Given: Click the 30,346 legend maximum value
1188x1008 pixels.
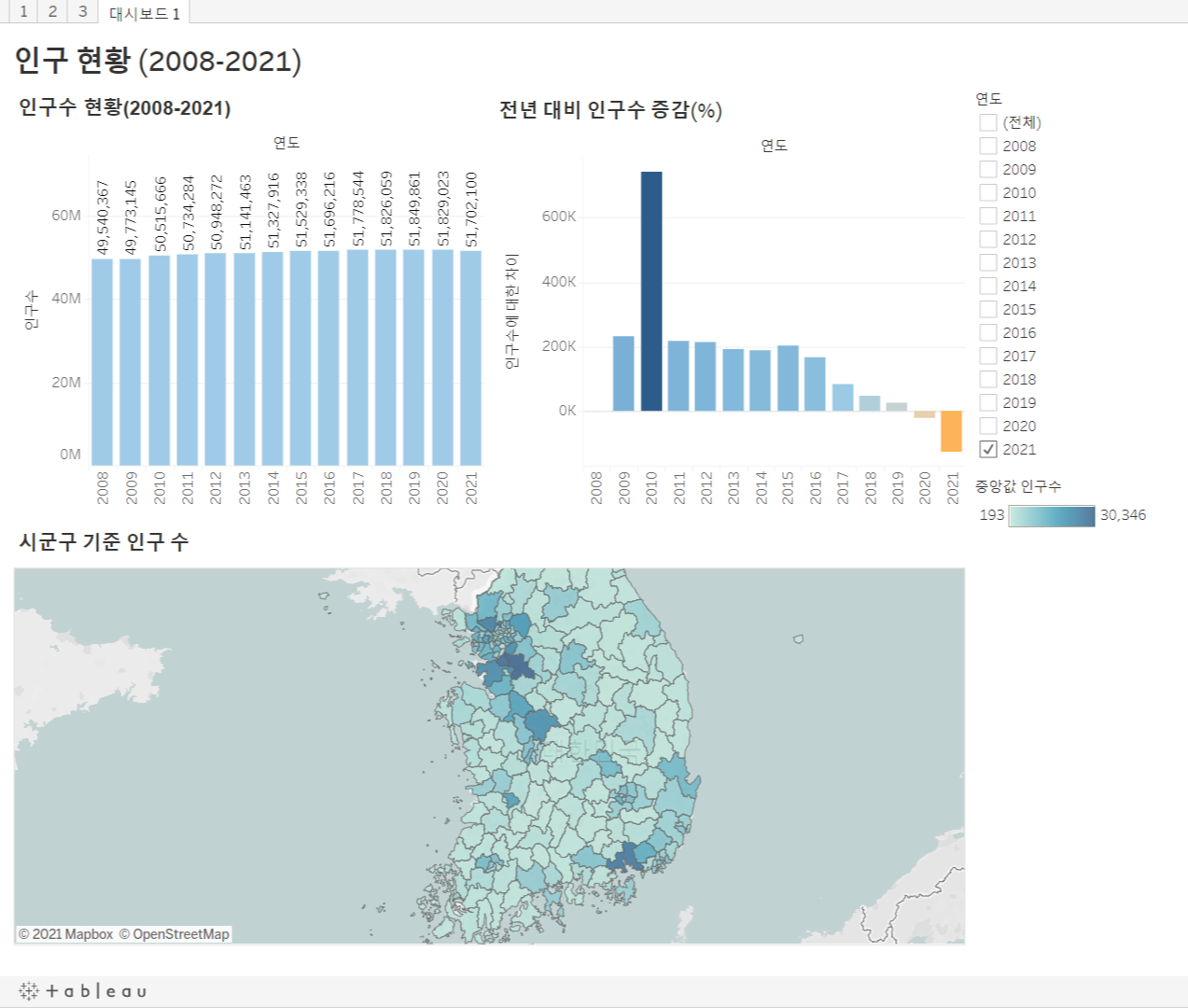Looking at the screenshot, I should pos(1123,515).
